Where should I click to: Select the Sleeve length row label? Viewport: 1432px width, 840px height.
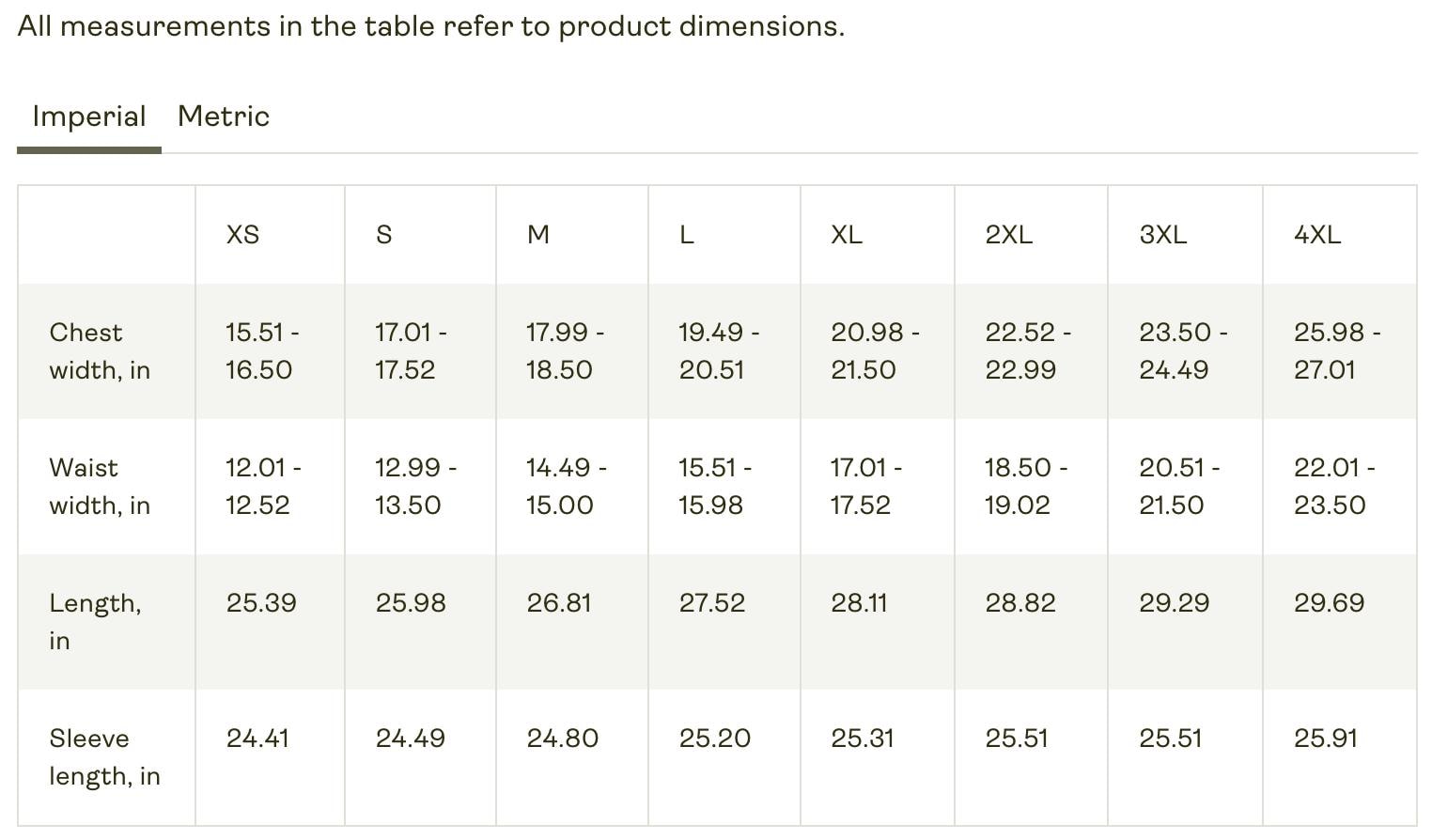(104, 756)
